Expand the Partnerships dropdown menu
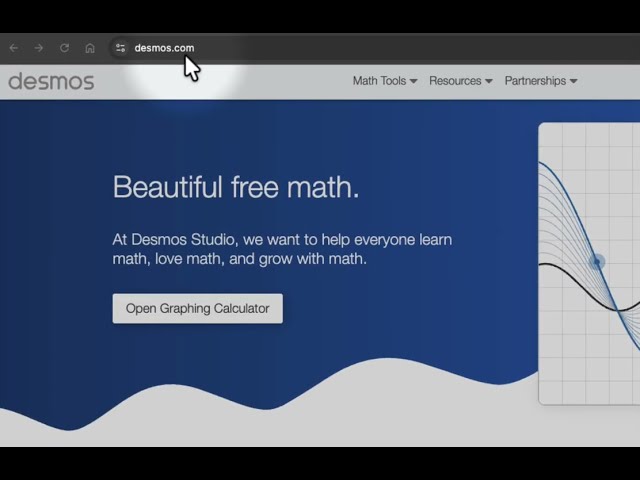640x480 pixels. pos(541,81)
